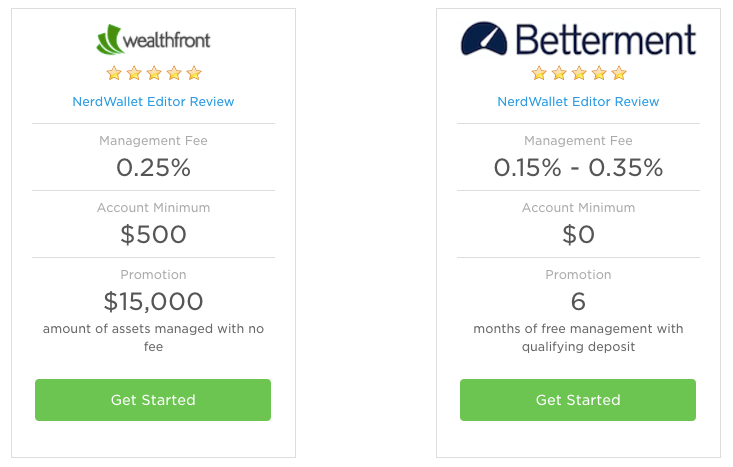Click the fifth star under Wealthfront
The image size is (733, 467).
coord(194,73)
